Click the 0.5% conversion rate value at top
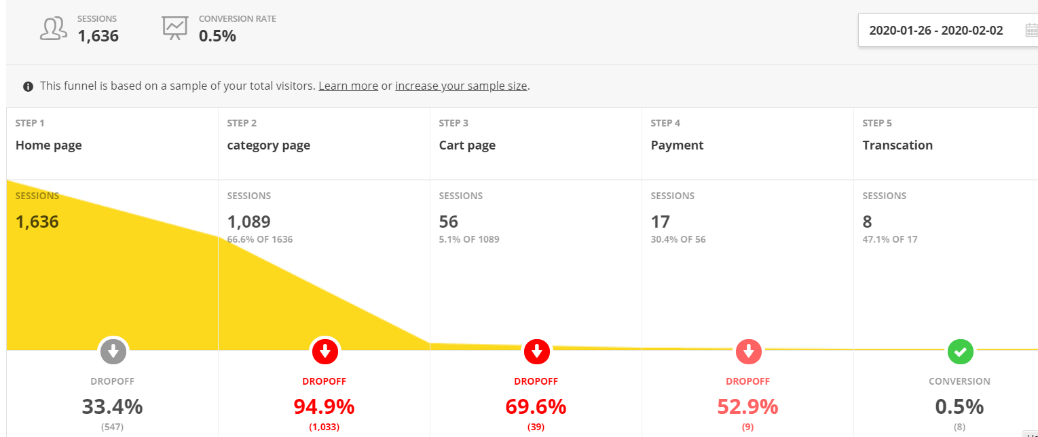 (217, 36)
